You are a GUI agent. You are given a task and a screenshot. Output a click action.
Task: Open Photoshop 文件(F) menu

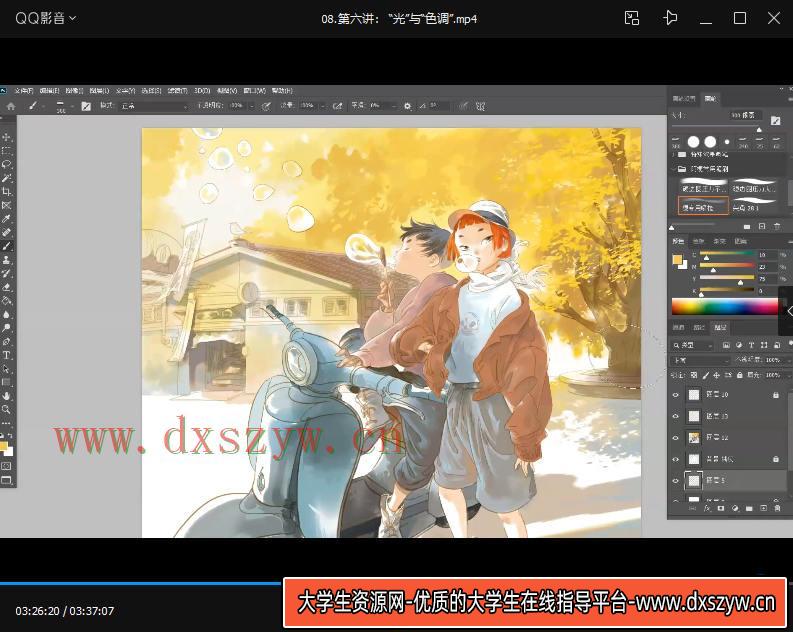coord(23,91)
